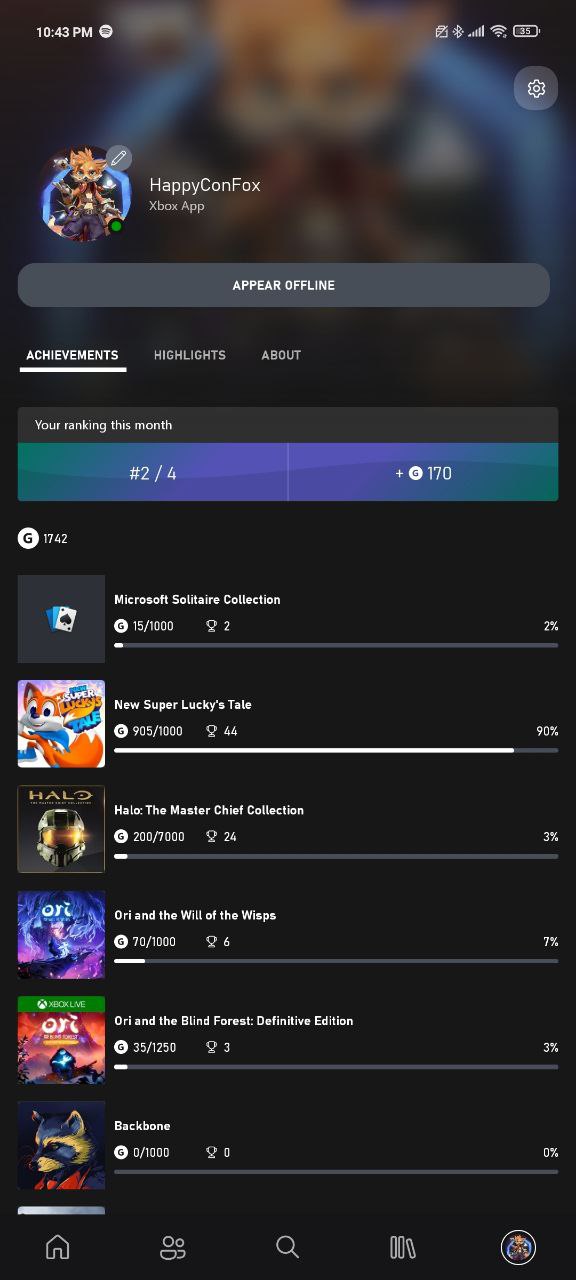
Task: Open Halo: The Master Chief Collection entry
Action: point(288,829)
